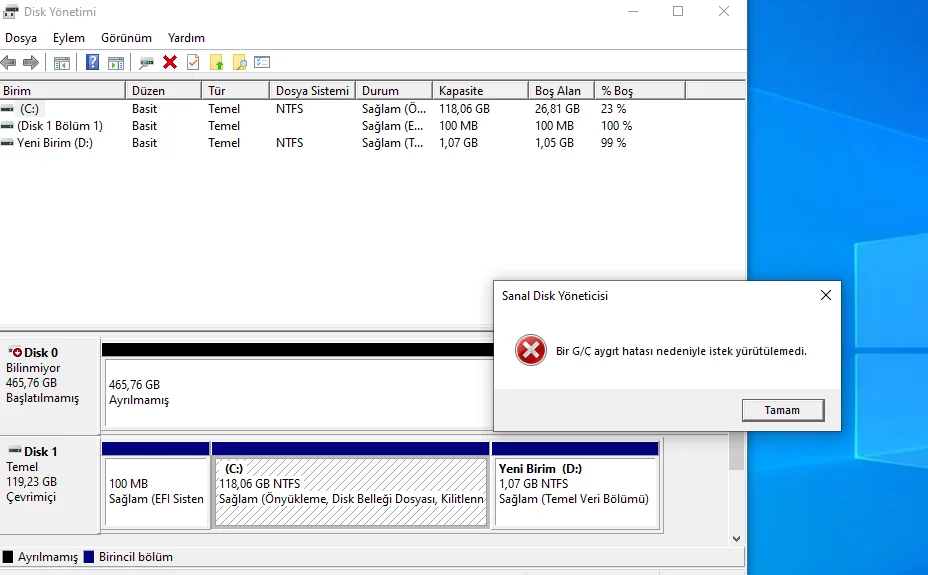The image size is (928, 575).
Task: Select the Disk 1 header panel
Action: click(50, 484)
